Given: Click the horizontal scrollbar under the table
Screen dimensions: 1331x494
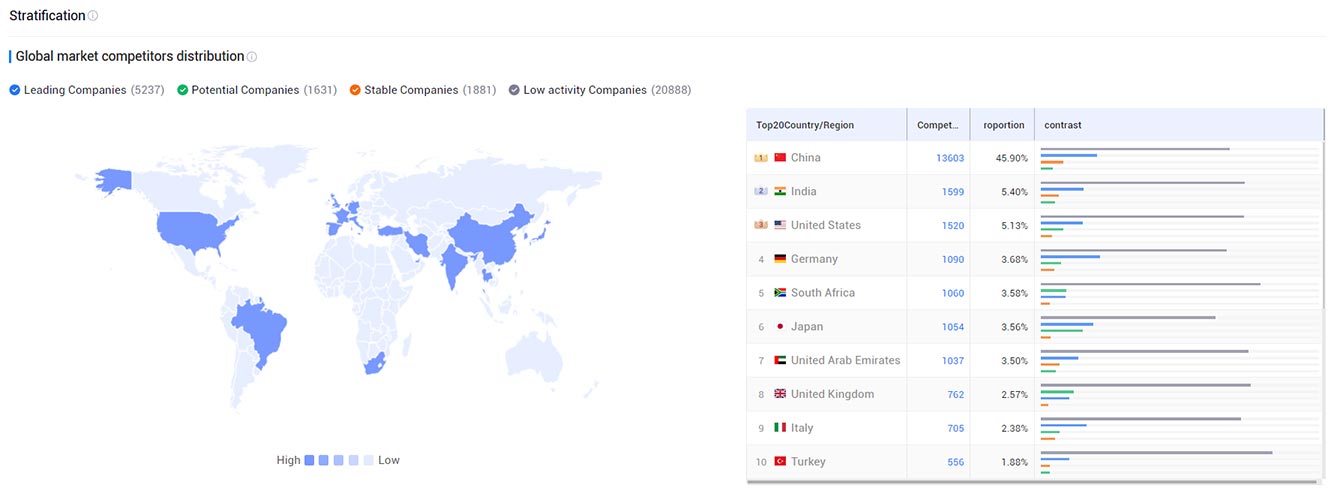Looking at the screenshot, I should (1030, 482).
